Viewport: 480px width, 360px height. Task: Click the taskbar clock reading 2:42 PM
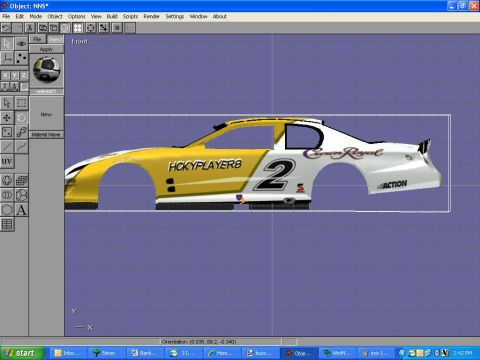pos(462,353)
